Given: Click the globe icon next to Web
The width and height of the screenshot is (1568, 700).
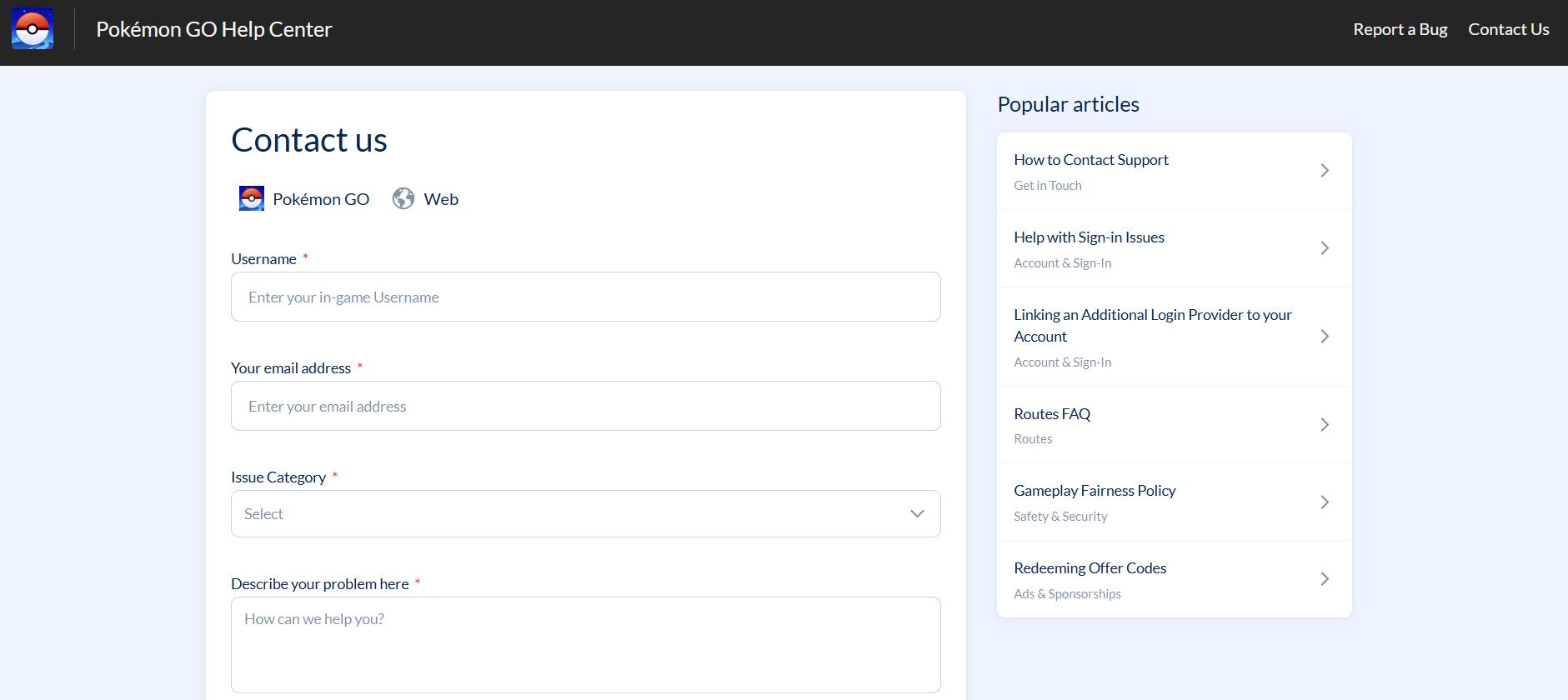Looking at the screenshot, I should click(x=403, y=198).
